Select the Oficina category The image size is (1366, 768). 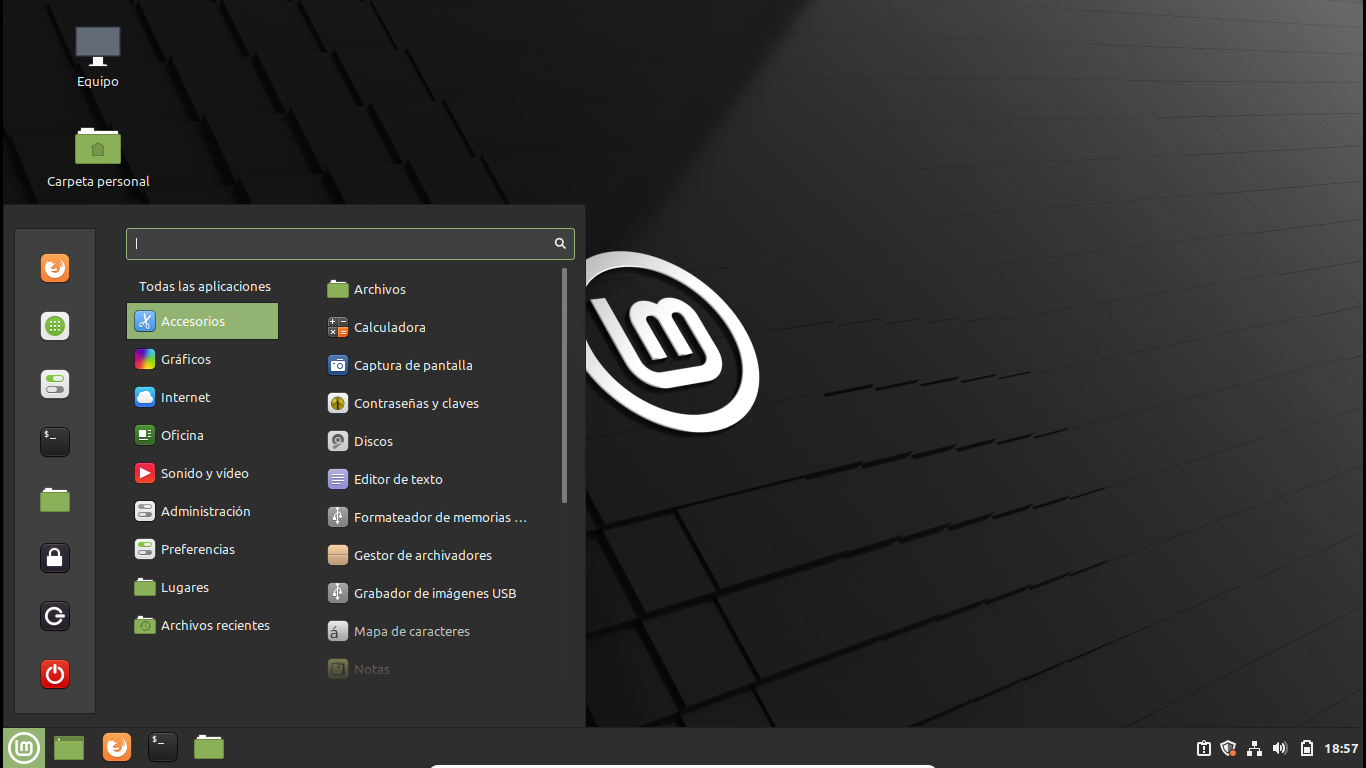pyautogui.click(x=202, y=435)
